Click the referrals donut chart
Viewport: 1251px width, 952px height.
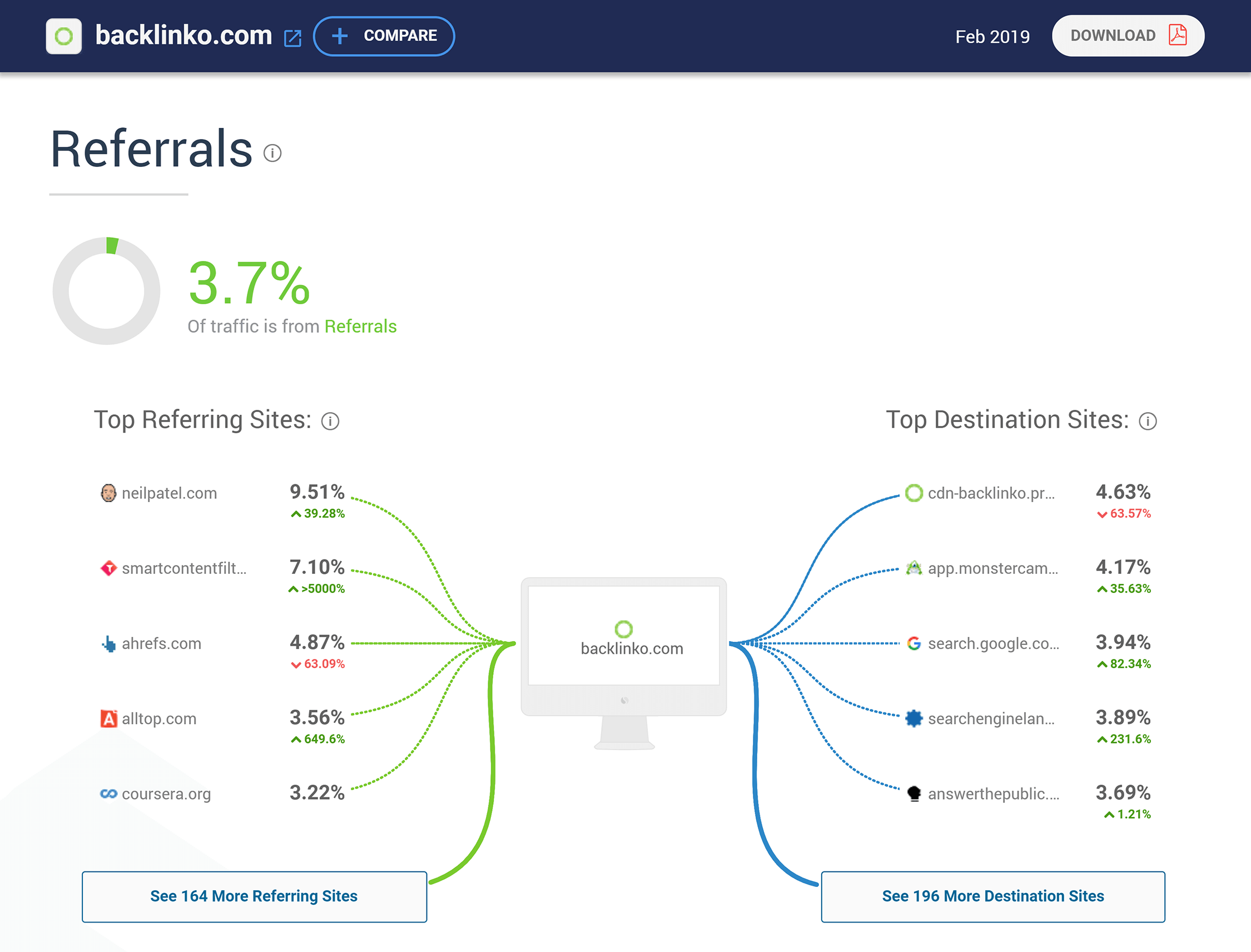coord(107,291)
